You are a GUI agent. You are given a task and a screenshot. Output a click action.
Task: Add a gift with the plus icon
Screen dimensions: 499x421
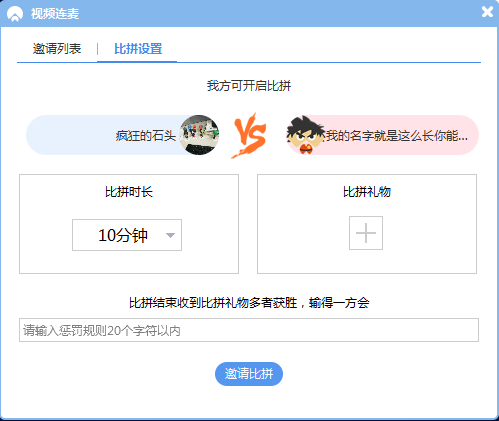tap(366, 233)
